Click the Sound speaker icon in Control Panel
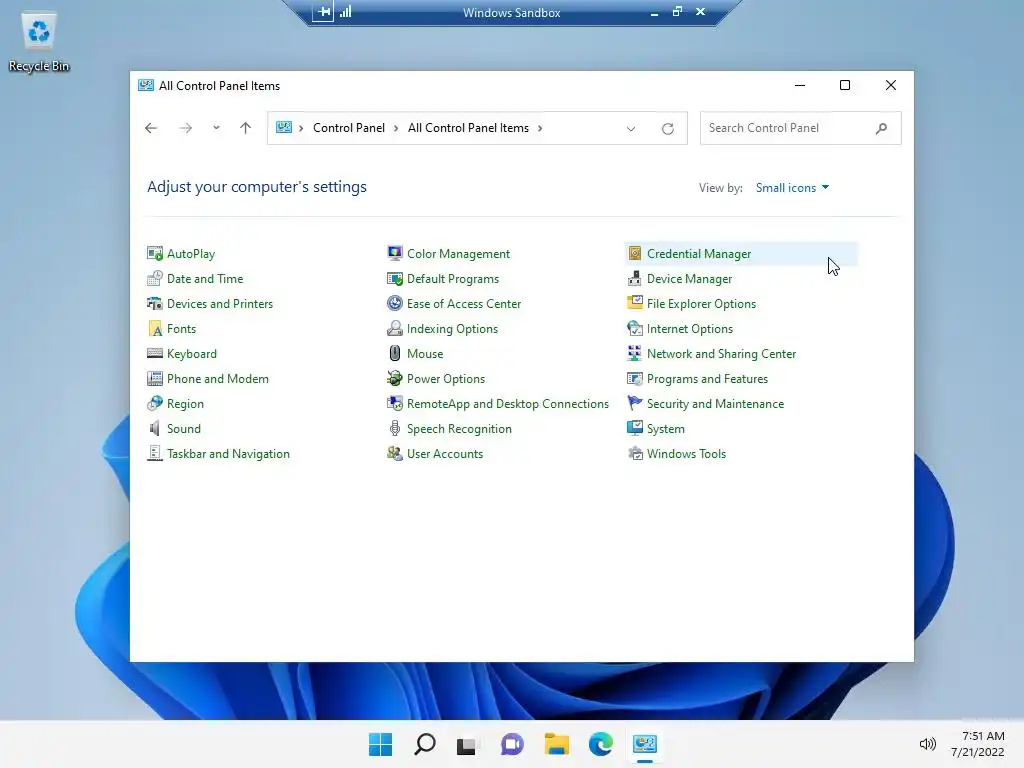The width and height of the screenshot is (1024, 768). 155,428
